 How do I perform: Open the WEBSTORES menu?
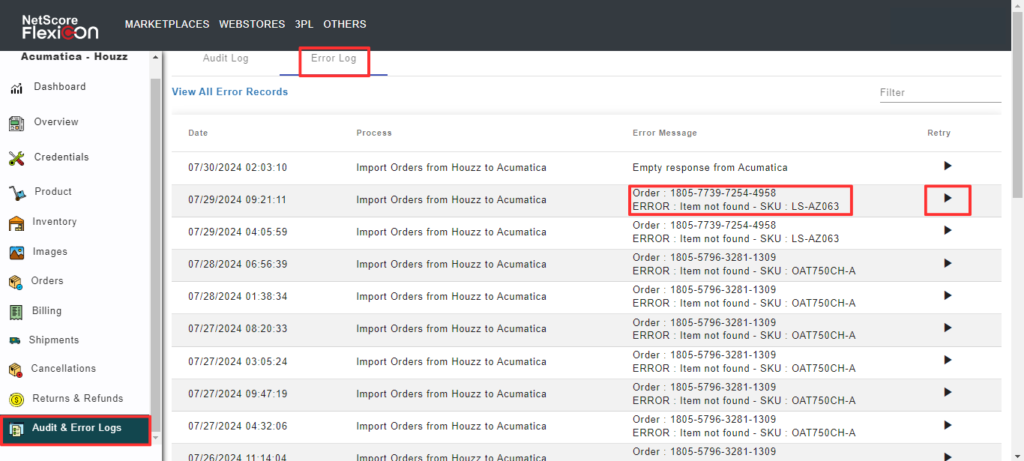tap(247, 24)
